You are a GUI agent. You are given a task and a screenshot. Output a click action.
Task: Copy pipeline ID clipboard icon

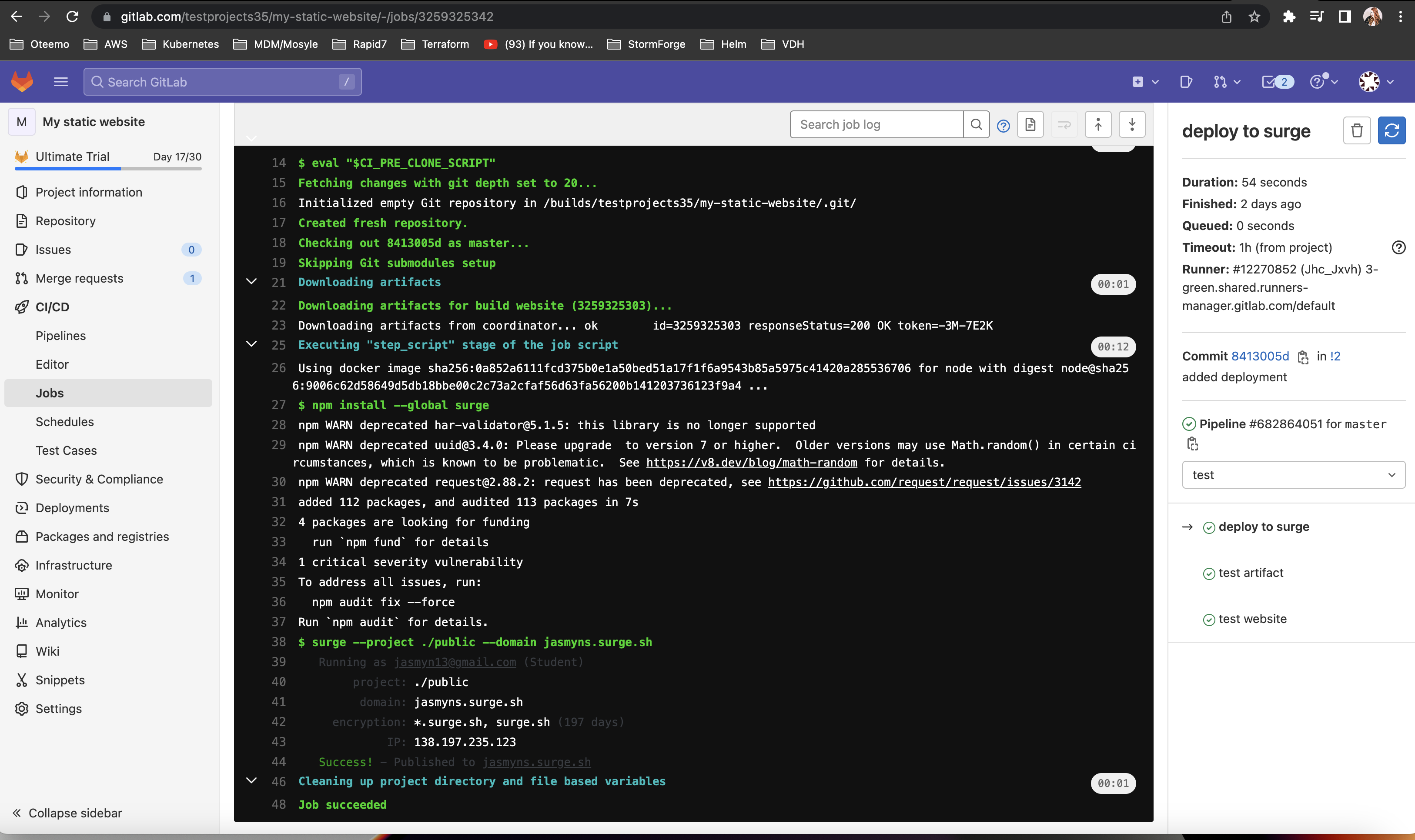tap(1192, 444)
